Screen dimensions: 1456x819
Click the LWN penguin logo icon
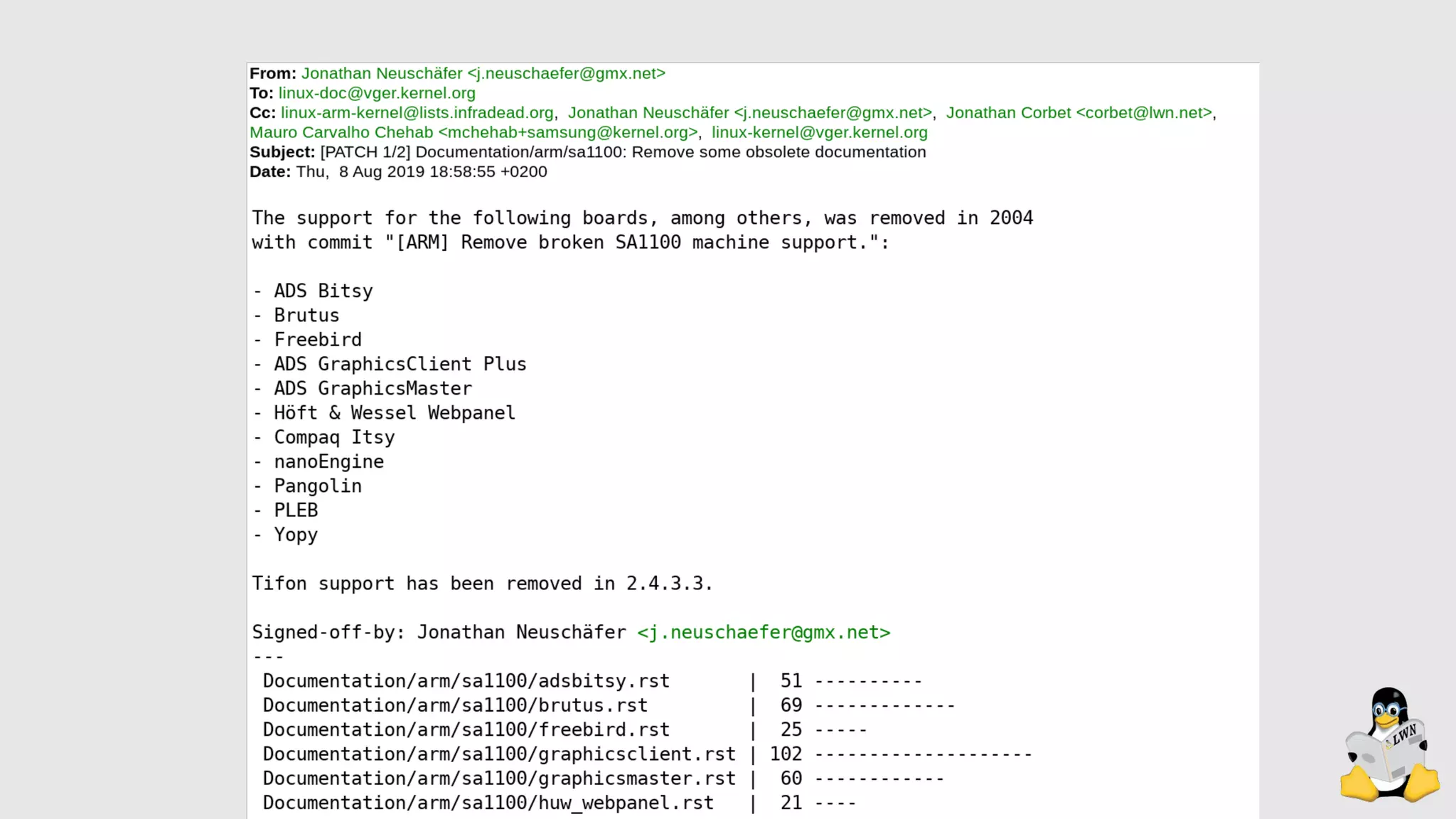click(1389, 745)
